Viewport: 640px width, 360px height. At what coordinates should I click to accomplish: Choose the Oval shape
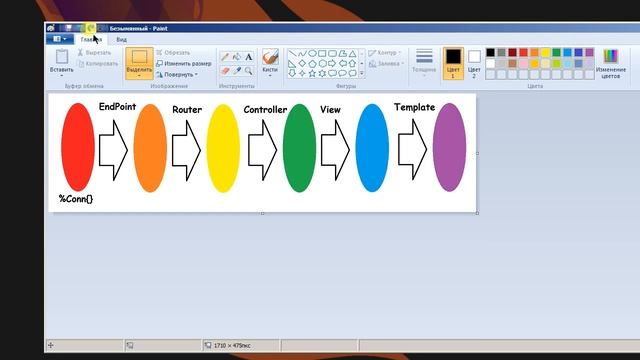[x=312, y=53]
